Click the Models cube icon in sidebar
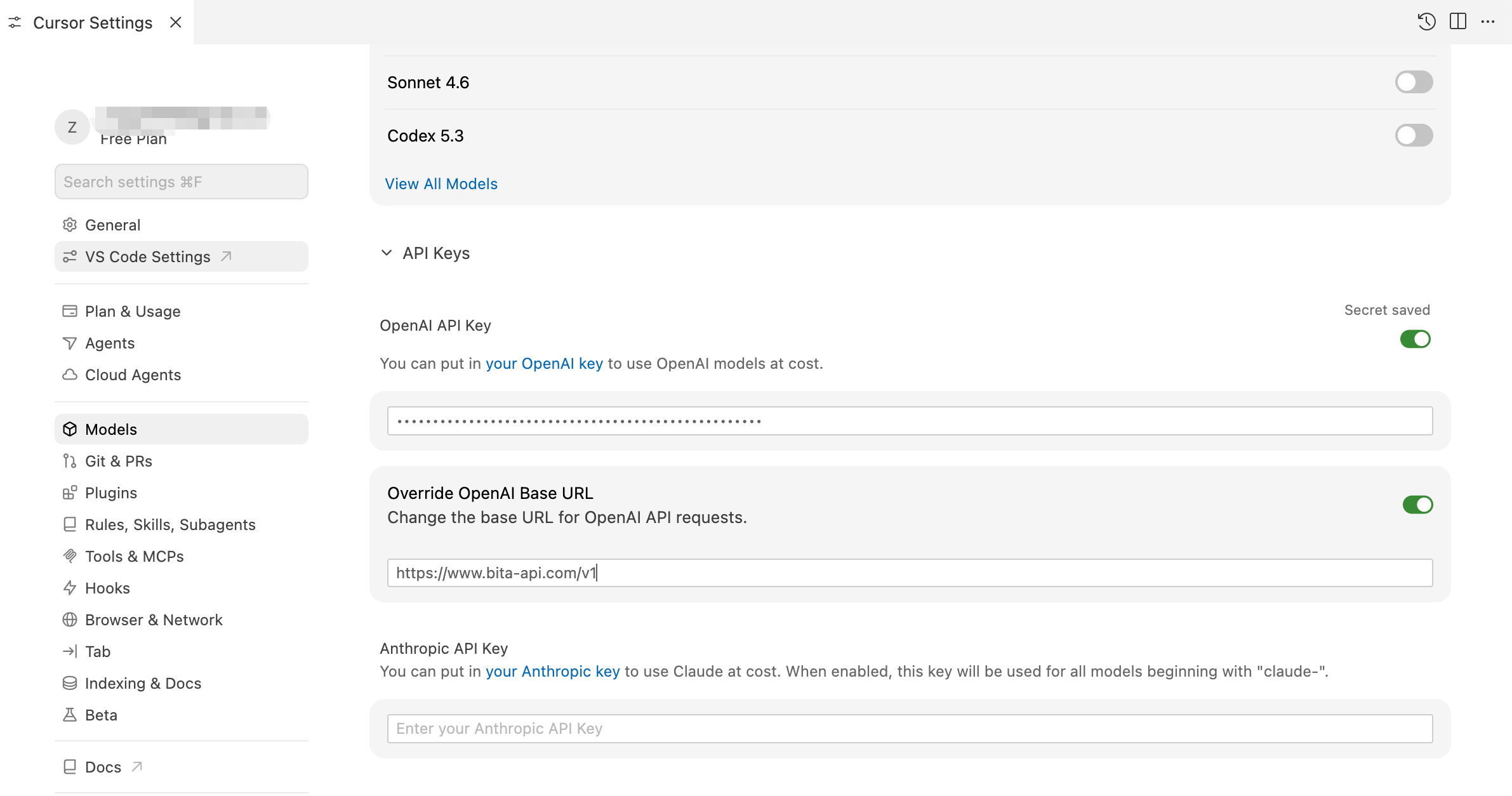The height and width of the screenshot is (796, 1512). [x=70, y=429]
